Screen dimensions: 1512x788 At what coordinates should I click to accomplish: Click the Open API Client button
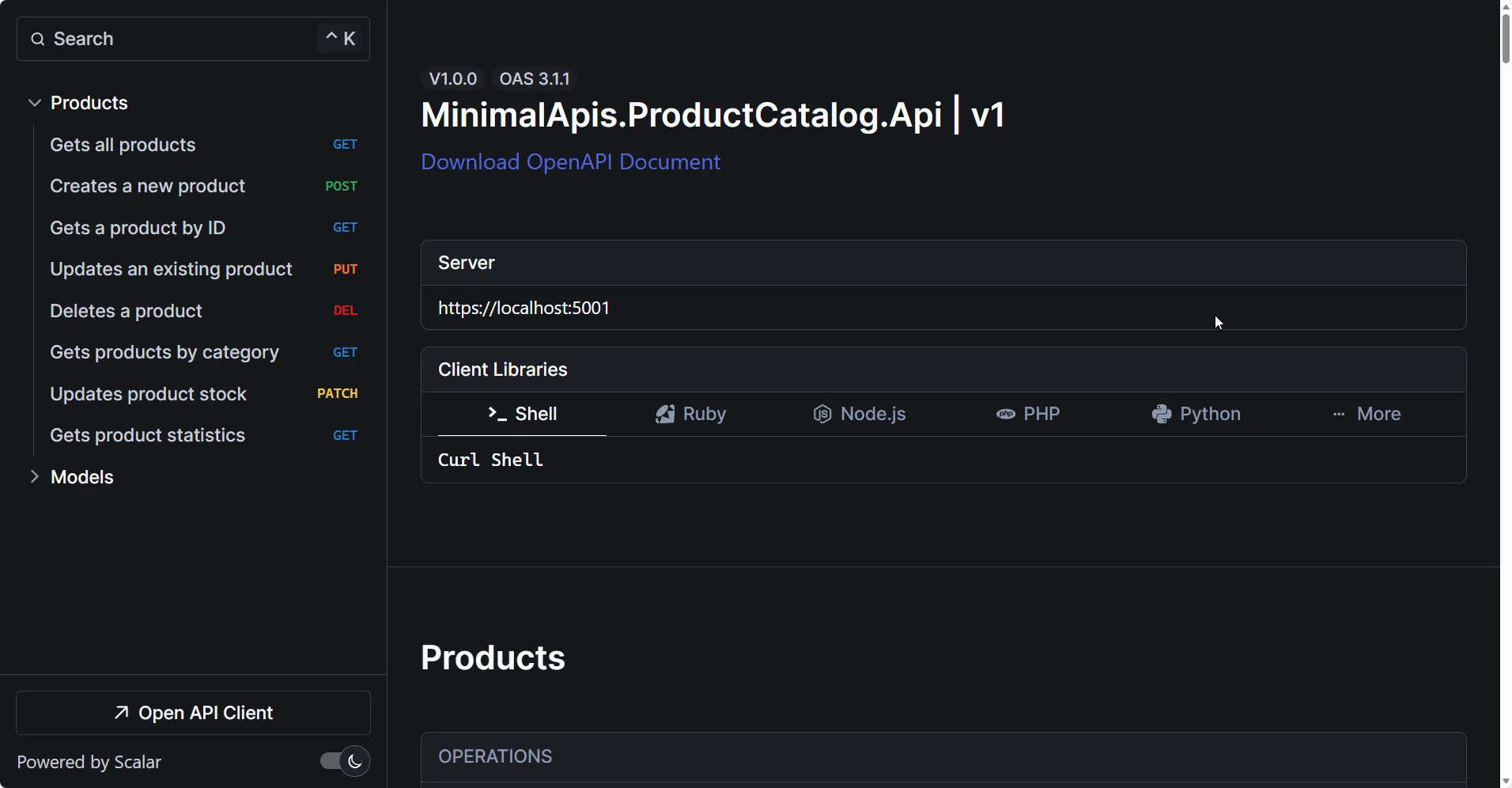[192, 712]
